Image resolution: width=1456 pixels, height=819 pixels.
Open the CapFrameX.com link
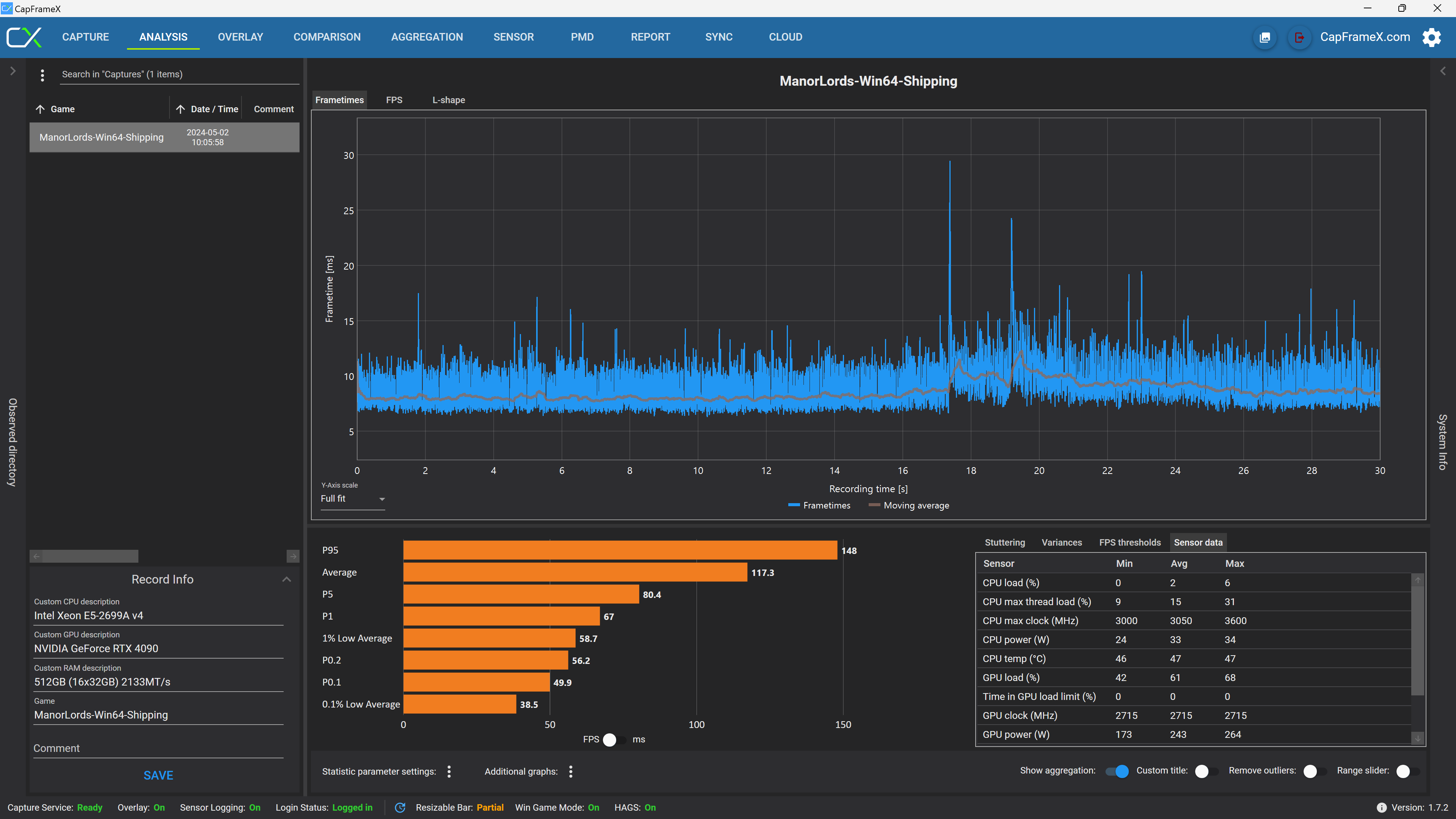pyautogui.click(x=1365, y=37)
